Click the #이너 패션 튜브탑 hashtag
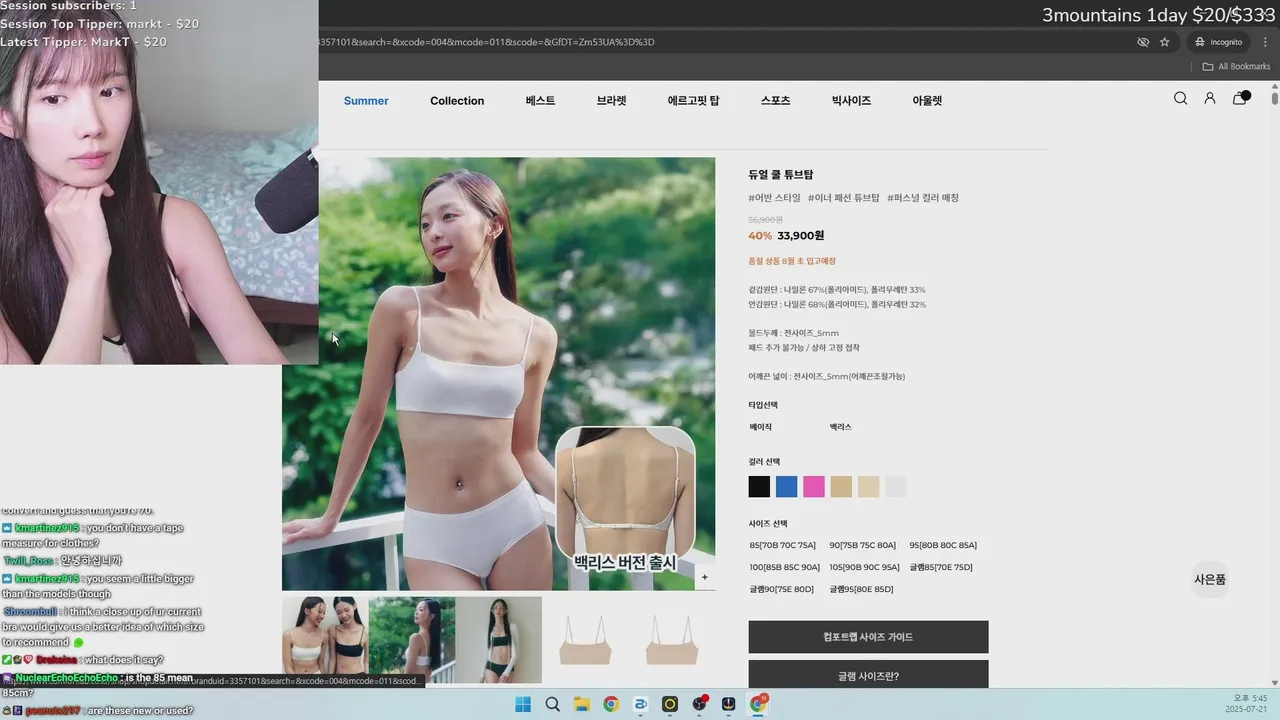Image resolution: width=1280 pixels, height=720 pixels. click(x=843, y=198)
